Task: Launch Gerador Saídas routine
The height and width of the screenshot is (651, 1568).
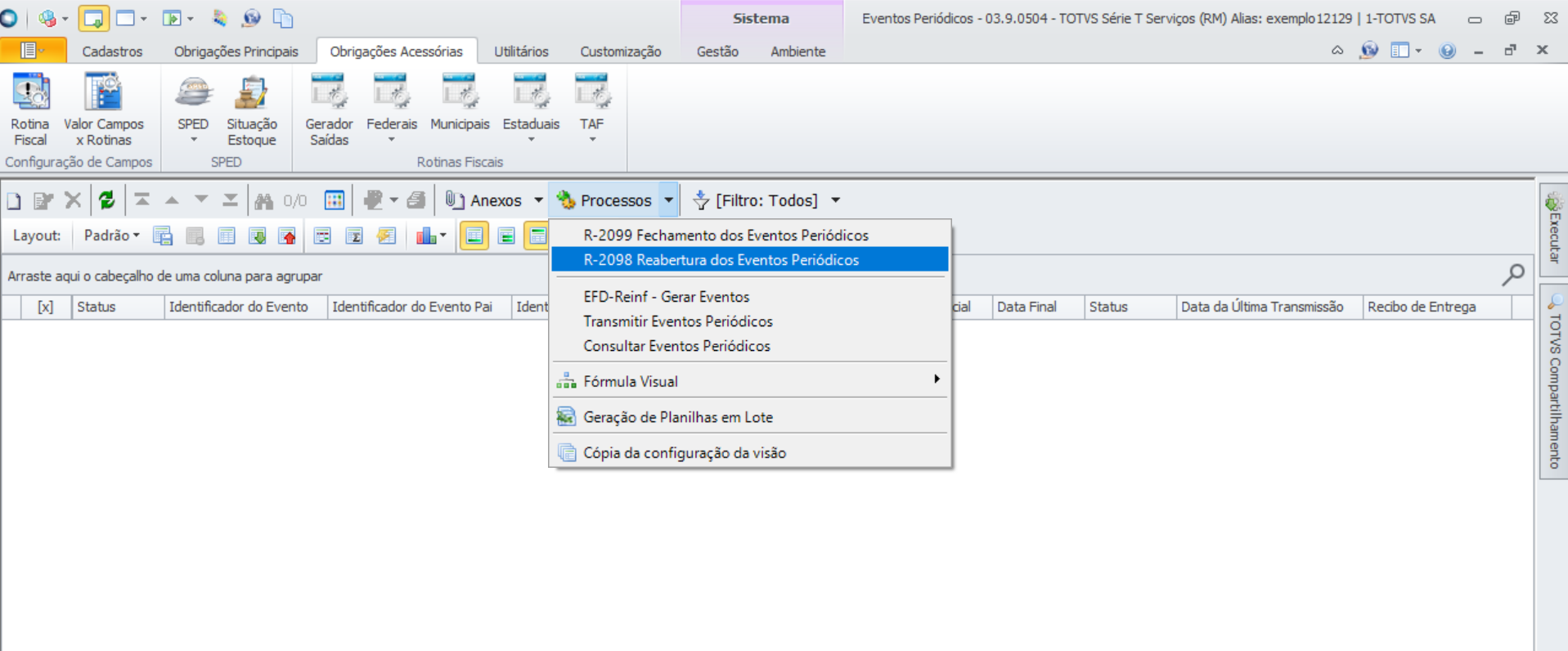Action: tap(329, 110)
